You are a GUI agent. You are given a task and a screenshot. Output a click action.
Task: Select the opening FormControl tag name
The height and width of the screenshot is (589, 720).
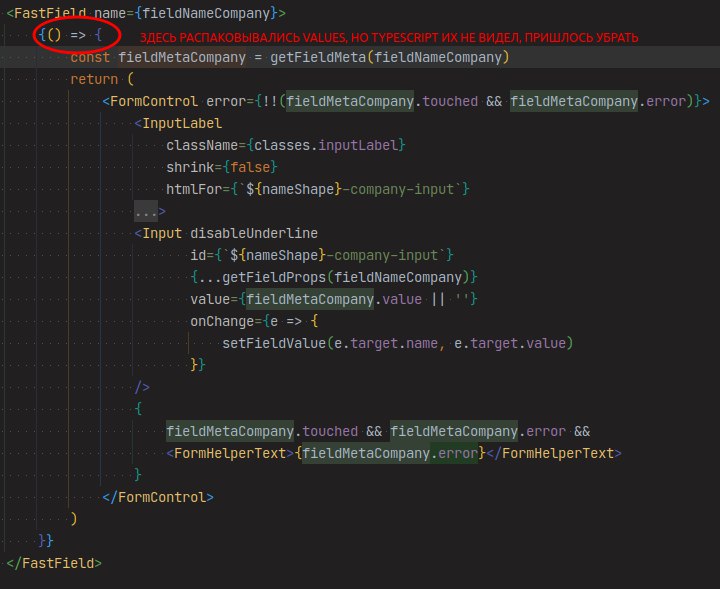tap(154, 101)
